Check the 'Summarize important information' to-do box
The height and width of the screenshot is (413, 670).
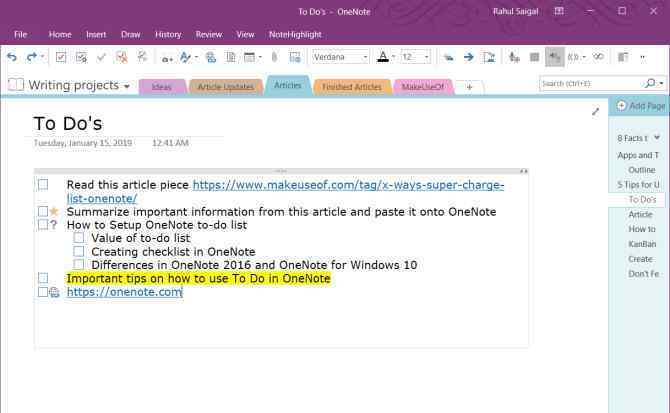(43, 211)
